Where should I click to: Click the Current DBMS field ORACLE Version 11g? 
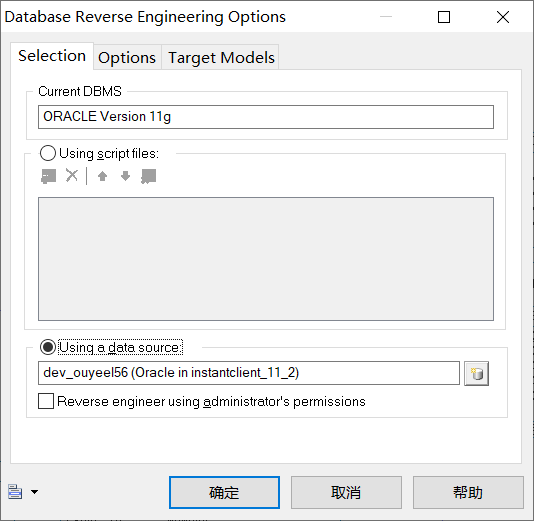266,117
